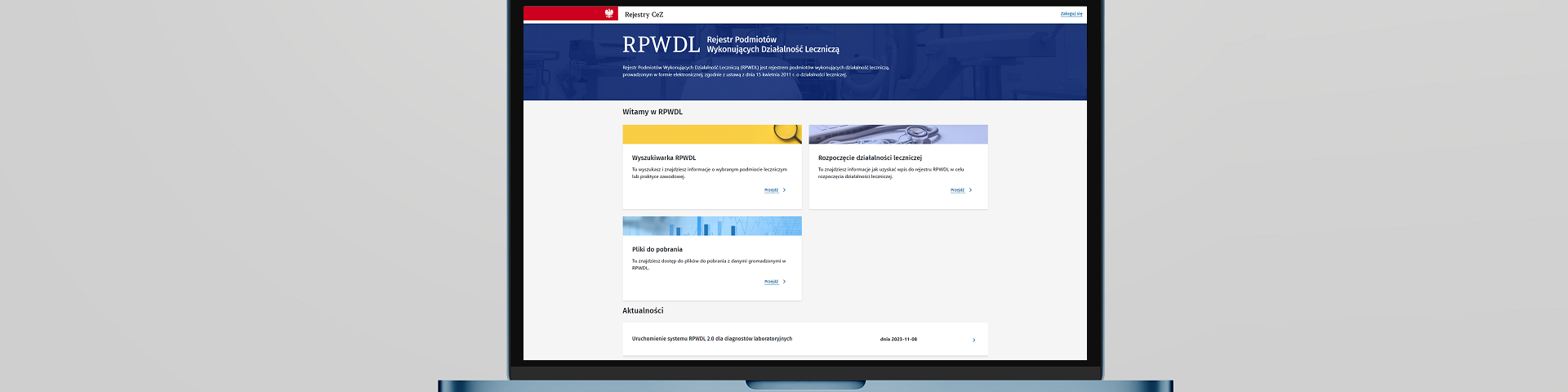Image resolution: width=1568 pixels, height=392 pixels.
Task: Click arrow chevron in Rozpoczęcie działalności card
Action: pyautogui.click(x=970, y=190)
